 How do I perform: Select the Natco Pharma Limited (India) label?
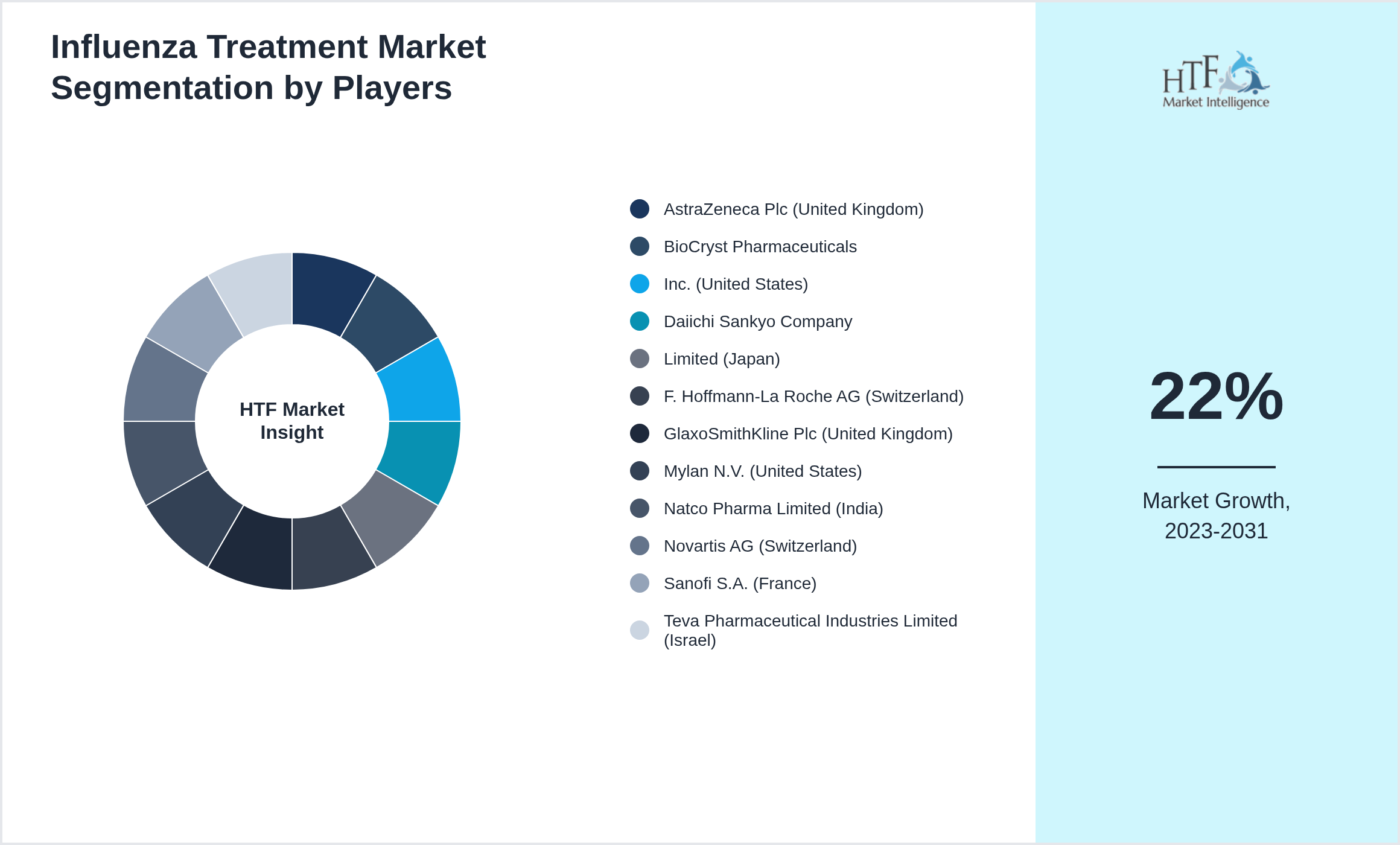coord(774,509)
